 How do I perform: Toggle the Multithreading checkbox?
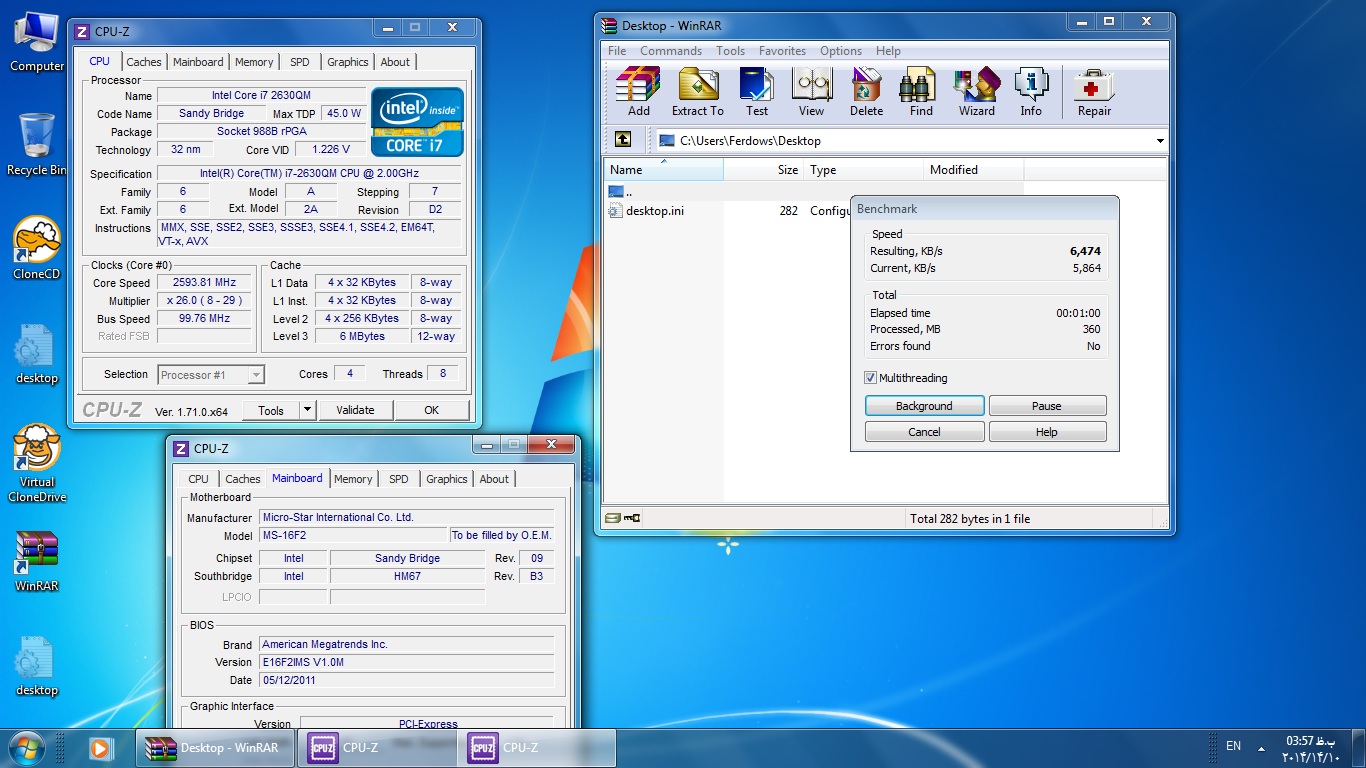871,378
